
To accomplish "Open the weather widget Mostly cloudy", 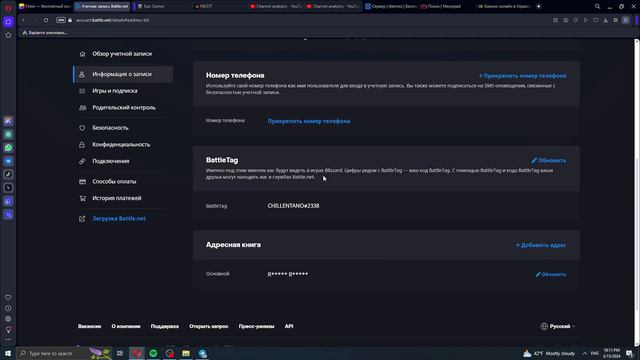I will click(549, 353).
